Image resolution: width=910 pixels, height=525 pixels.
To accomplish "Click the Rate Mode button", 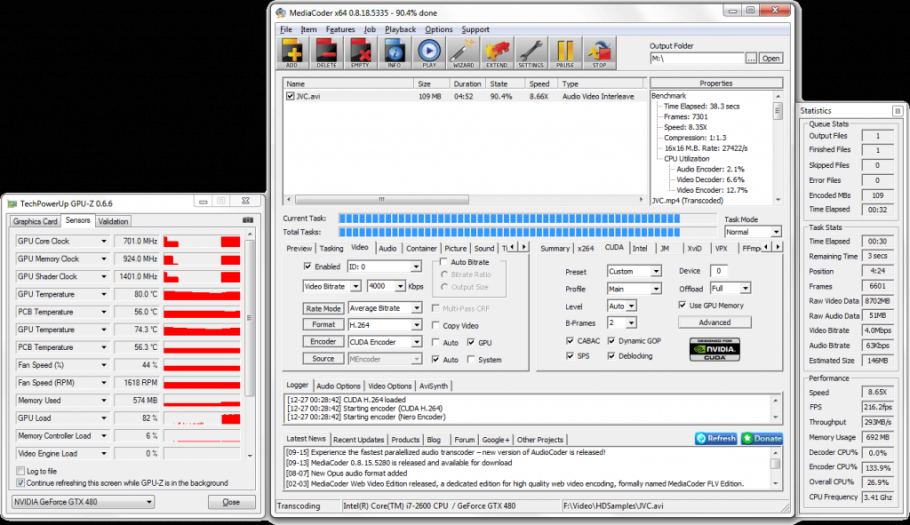I will (x=323, y=309).
